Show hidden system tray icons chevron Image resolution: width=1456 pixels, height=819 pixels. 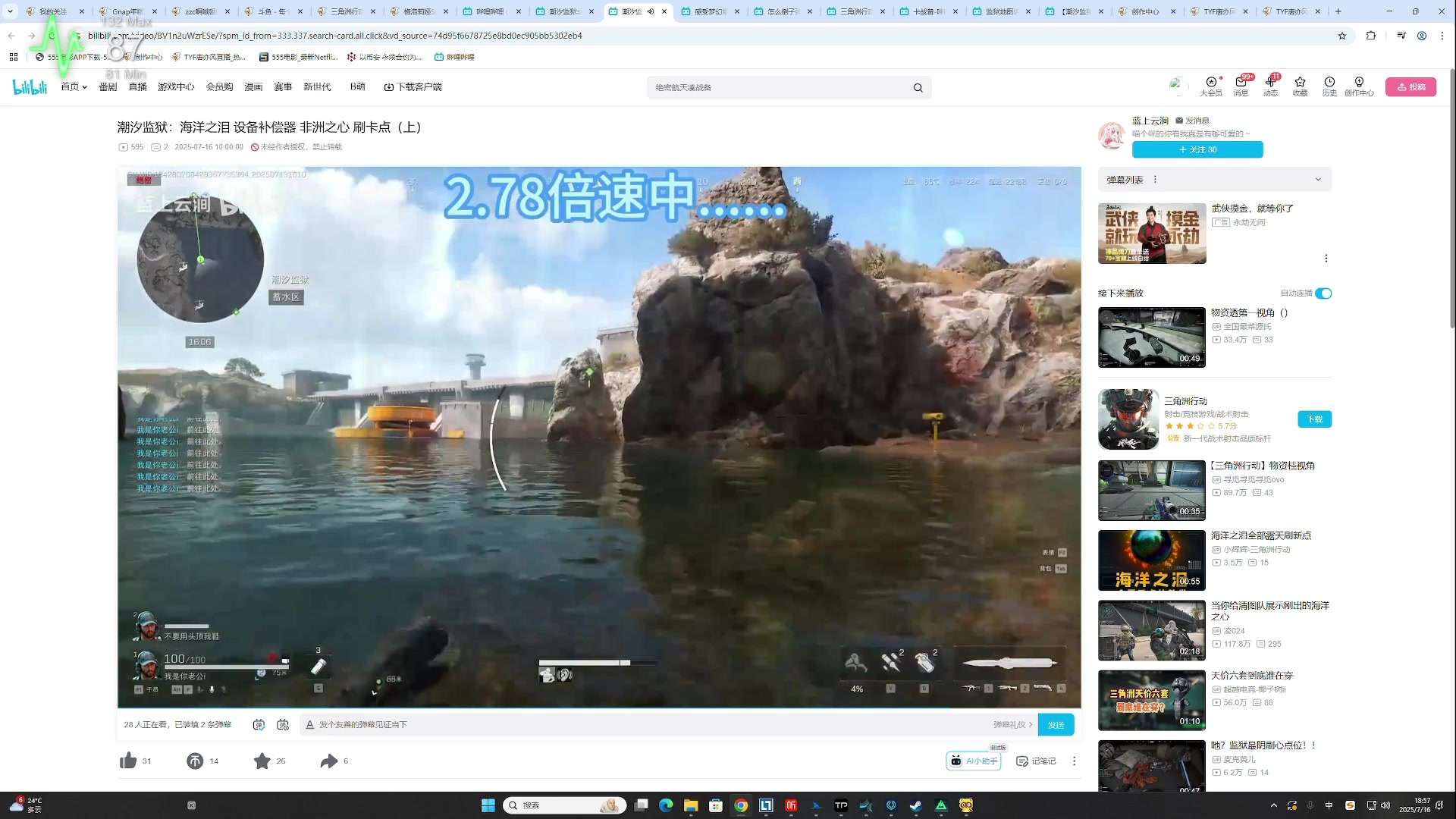coord(1273,805)
